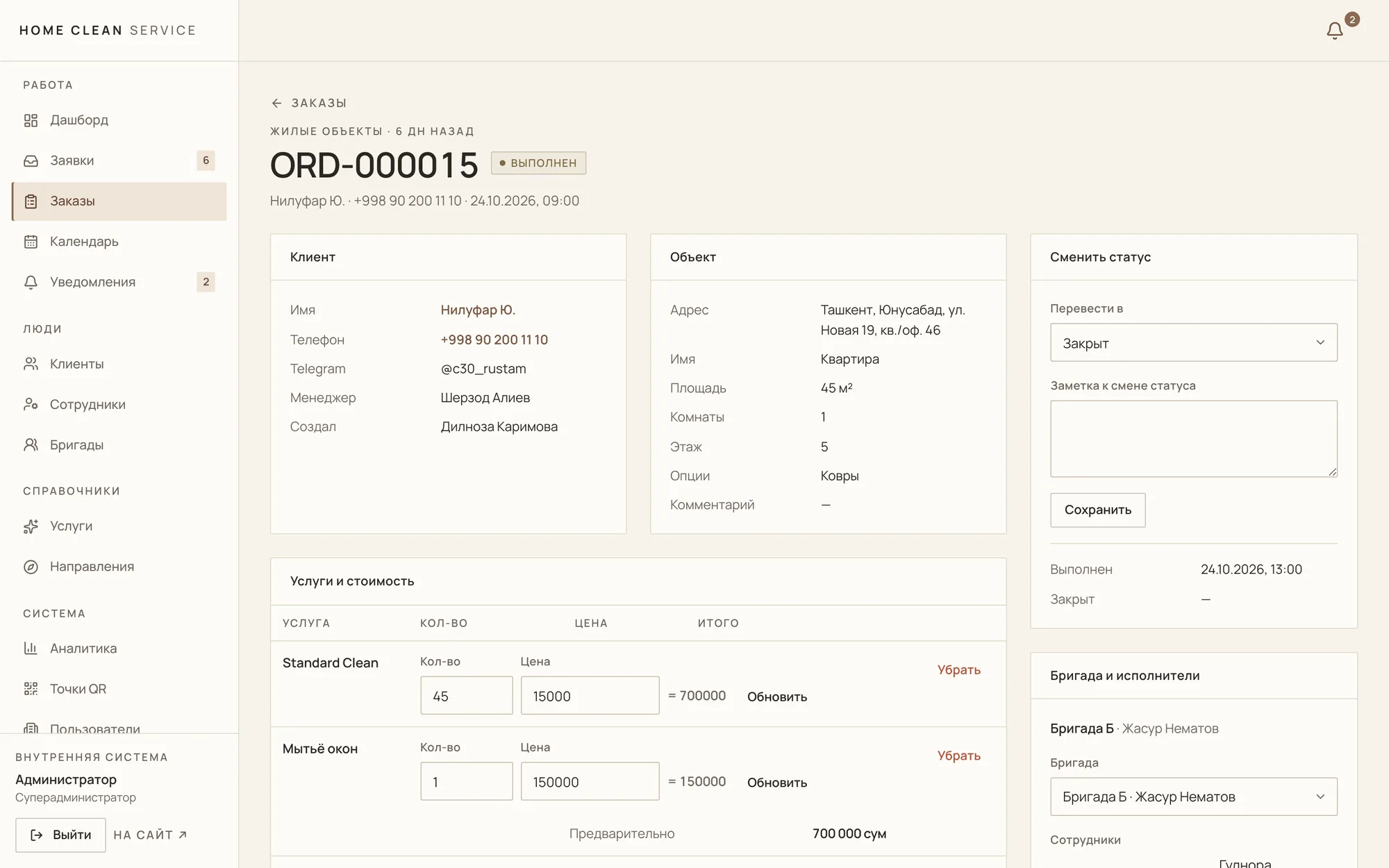Focus the status change note textarea
The width and height of the screenshot is (1389, 868).
[x=1193, y=439]
